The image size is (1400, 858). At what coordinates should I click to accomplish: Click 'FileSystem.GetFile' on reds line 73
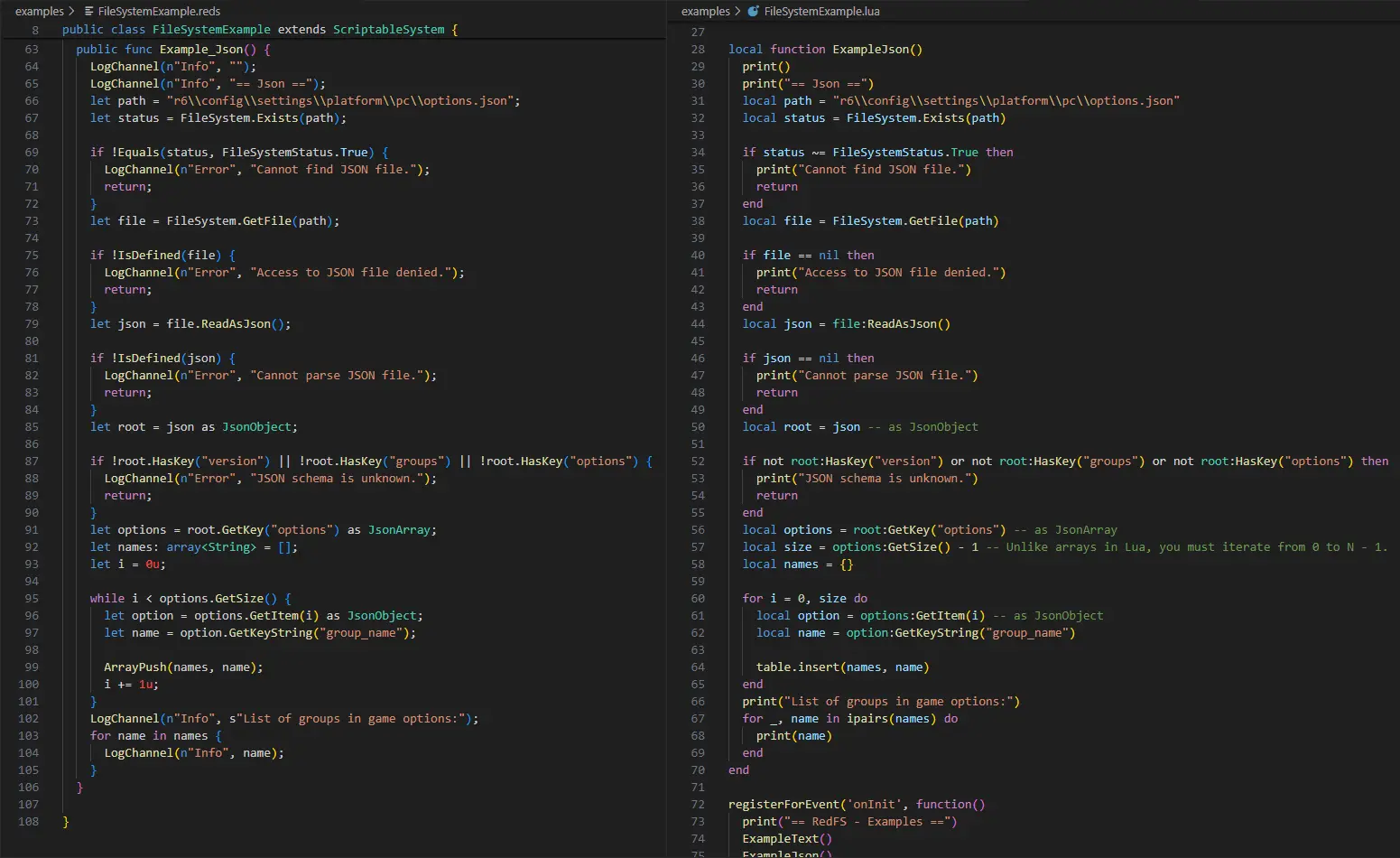229,221
